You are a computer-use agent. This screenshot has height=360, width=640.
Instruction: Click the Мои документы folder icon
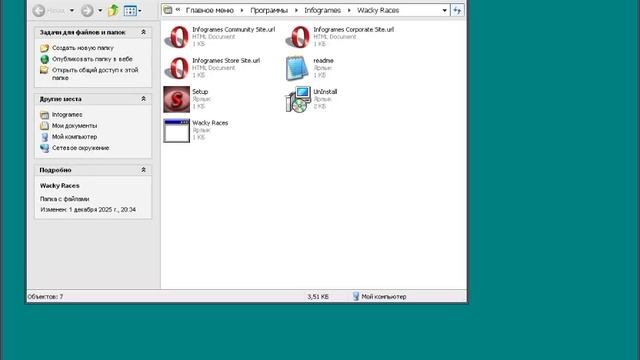(44, 126)
